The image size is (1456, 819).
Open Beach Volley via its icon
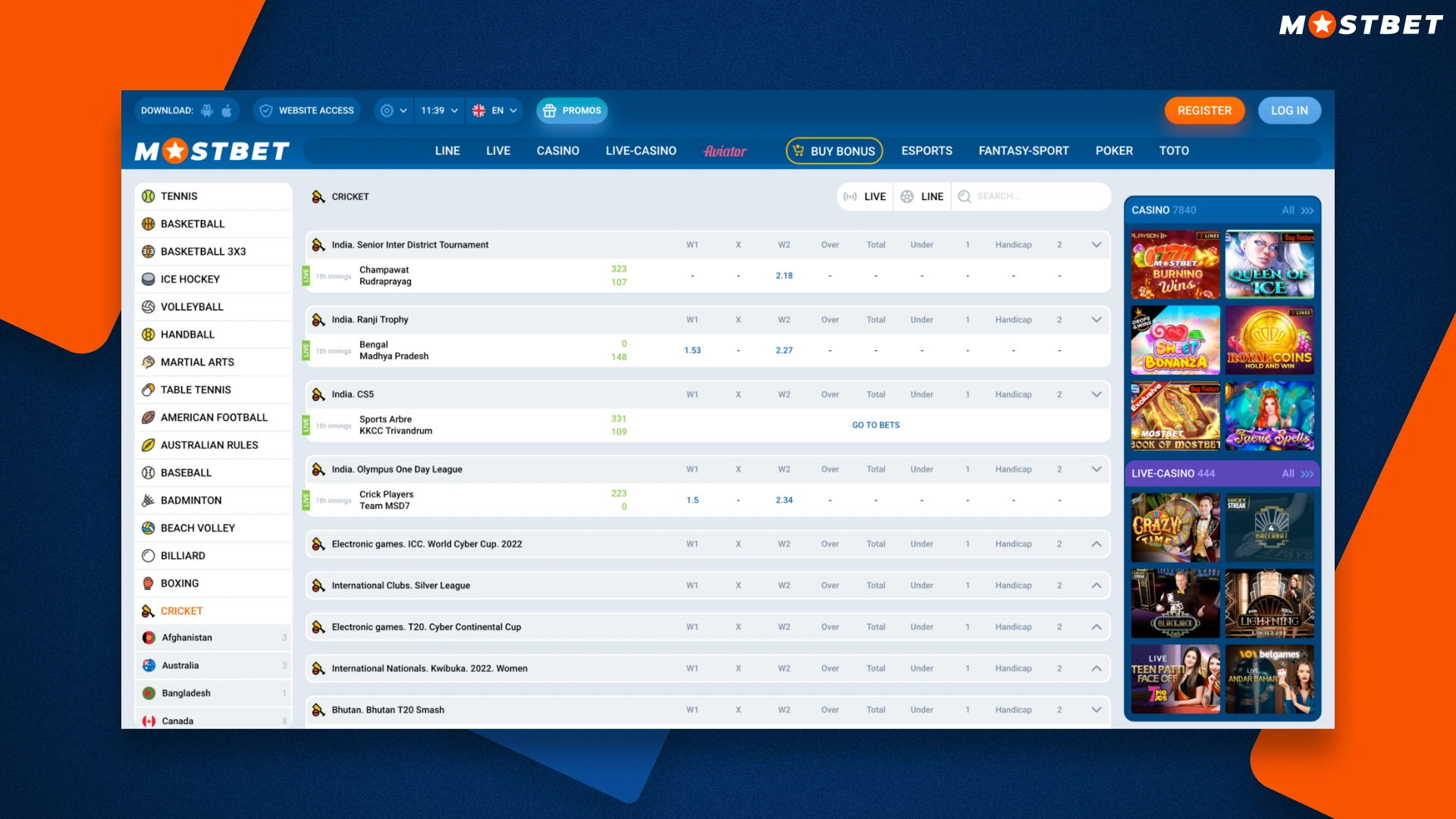[x=149, y=529]
